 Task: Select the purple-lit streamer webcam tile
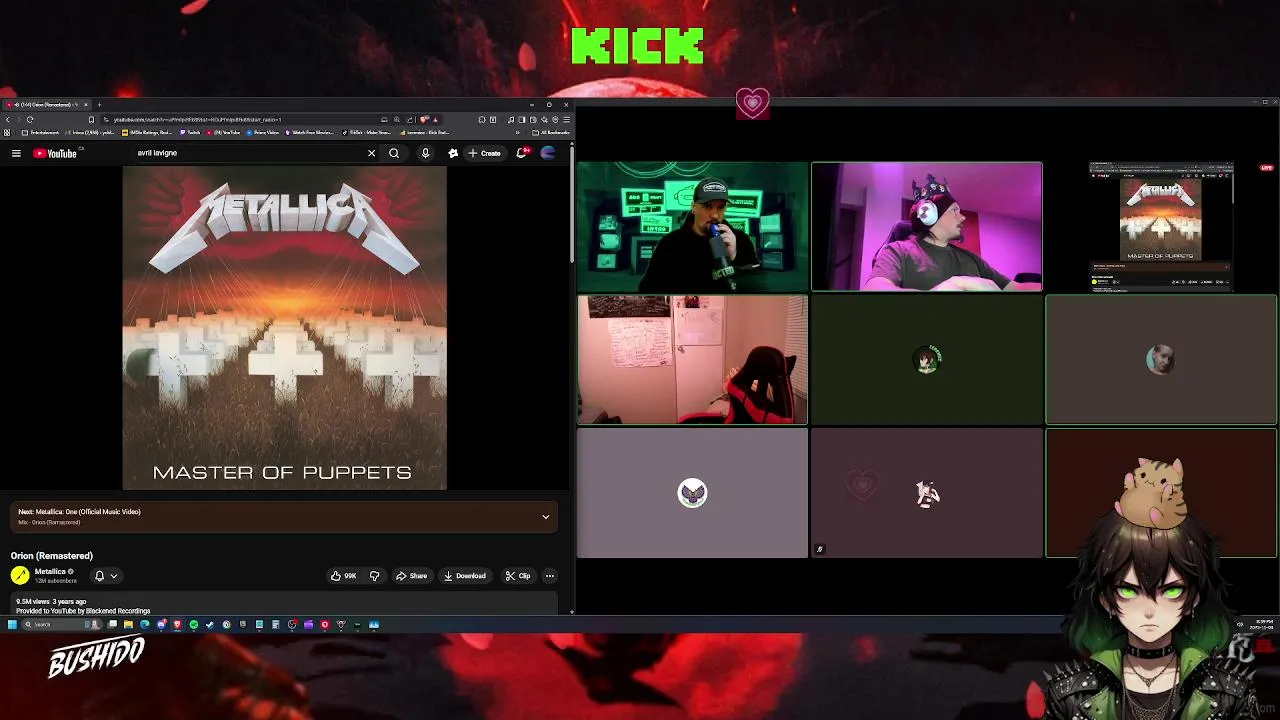click(x=927, y=227)
